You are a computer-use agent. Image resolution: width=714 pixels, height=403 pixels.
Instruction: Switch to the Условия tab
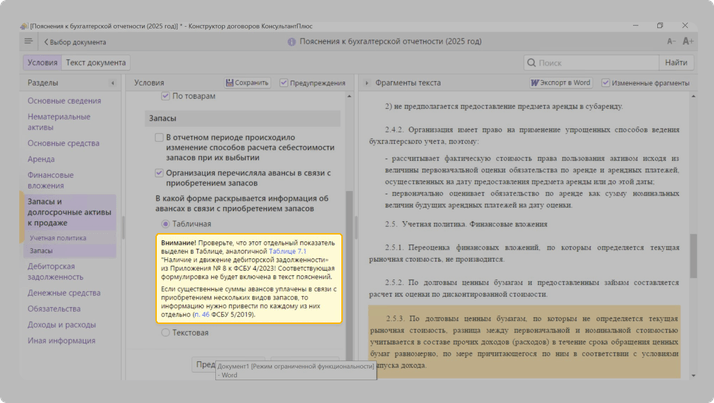click(x=42, y=62)
